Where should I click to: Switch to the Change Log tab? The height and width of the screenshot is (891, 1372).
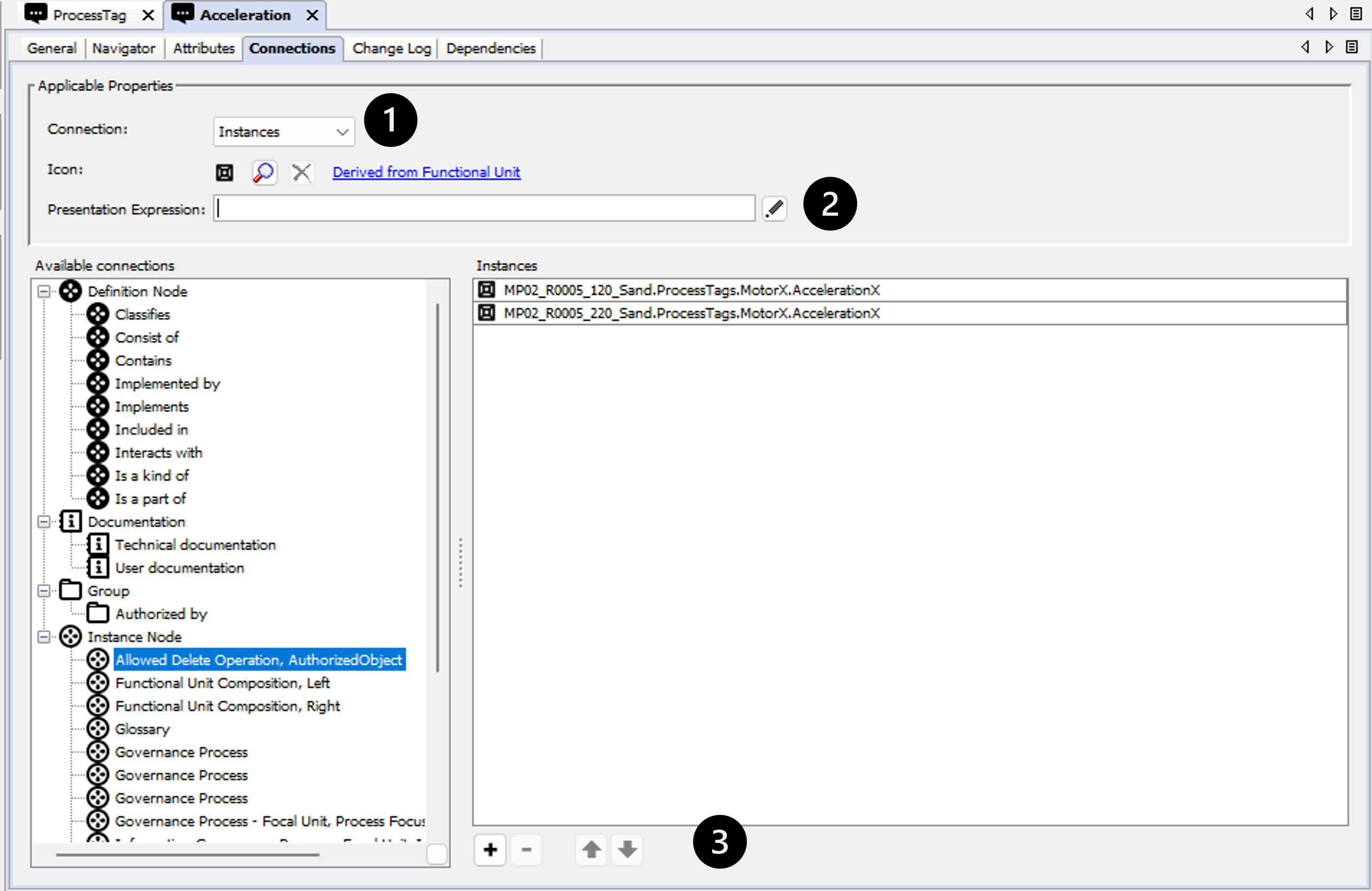(391, 48)
